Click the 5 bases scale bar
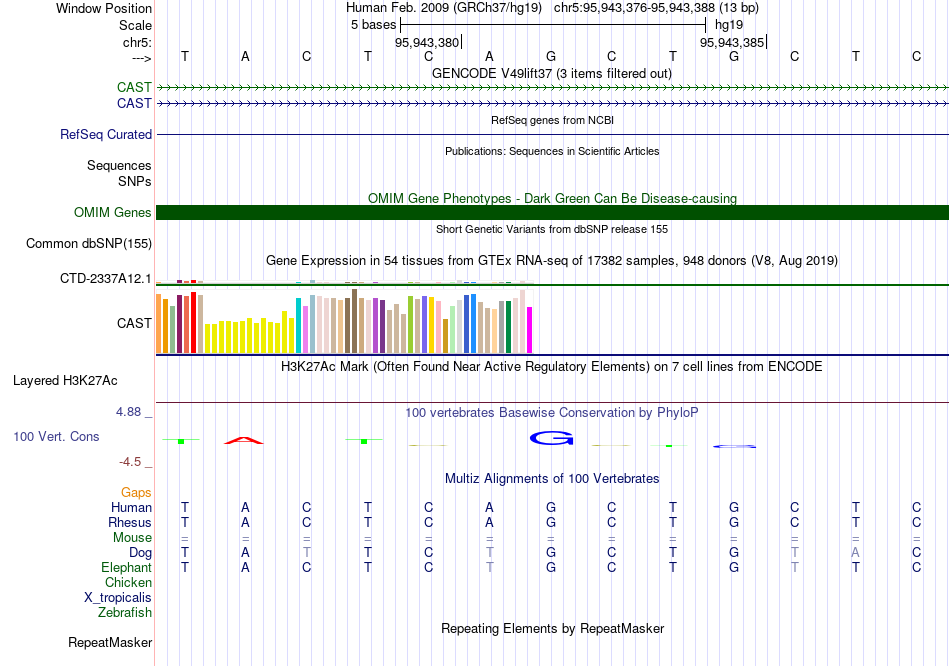Viewport: 950px width, 666px height. (553, 25)
